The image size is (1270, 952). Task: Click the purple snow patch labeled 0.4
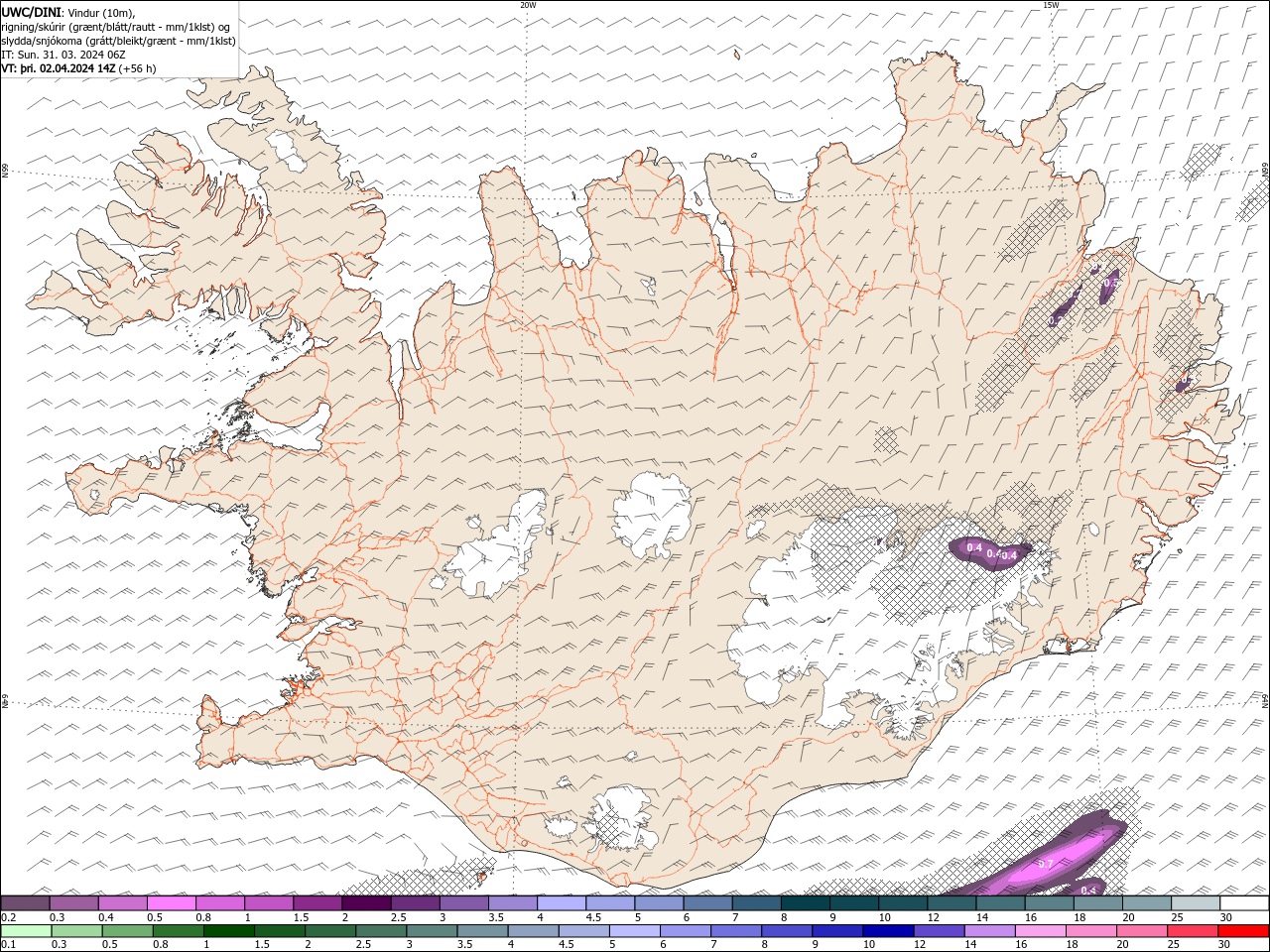tap(988, 551)
